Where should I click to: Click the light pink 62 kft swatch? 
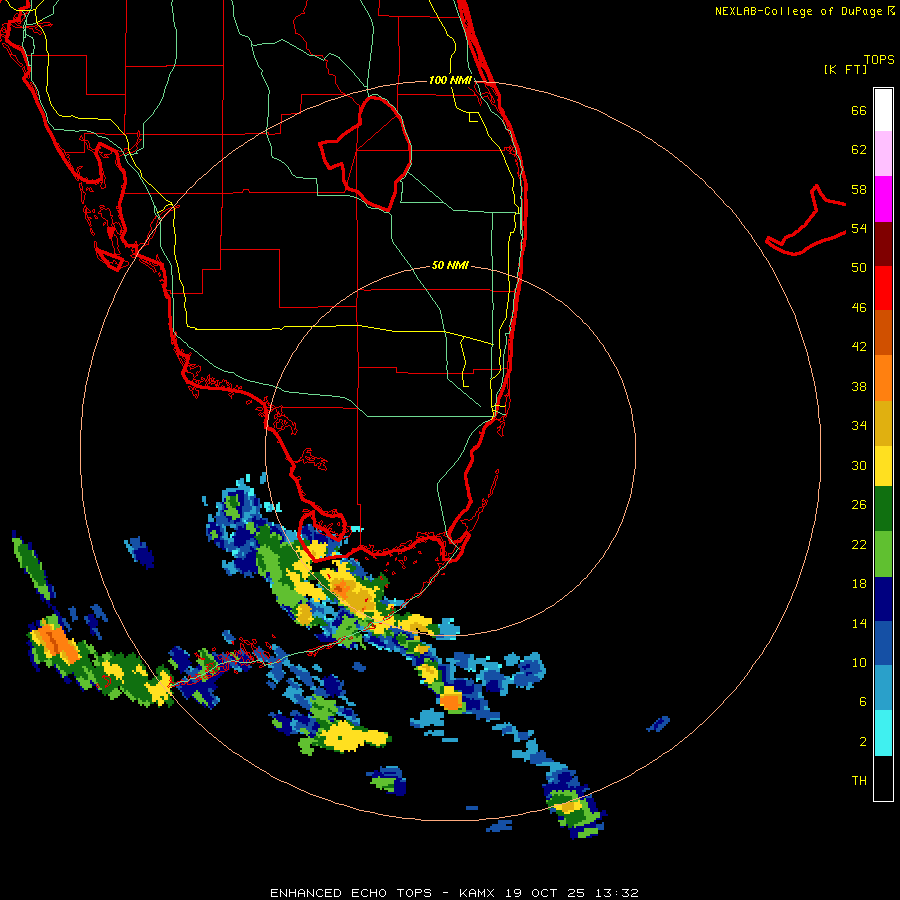click(883, 153)
